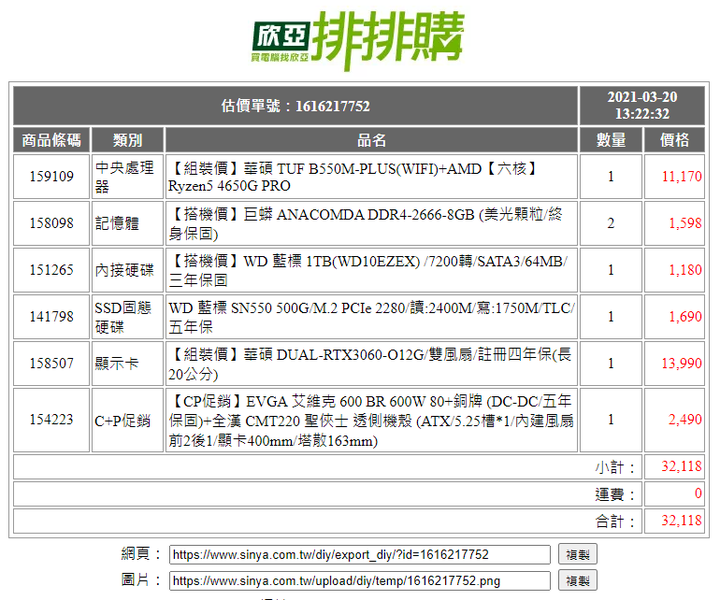Click the C+P促銷 category cell
The width and height of the screenshot is (720, 600).
pos(128,420)
